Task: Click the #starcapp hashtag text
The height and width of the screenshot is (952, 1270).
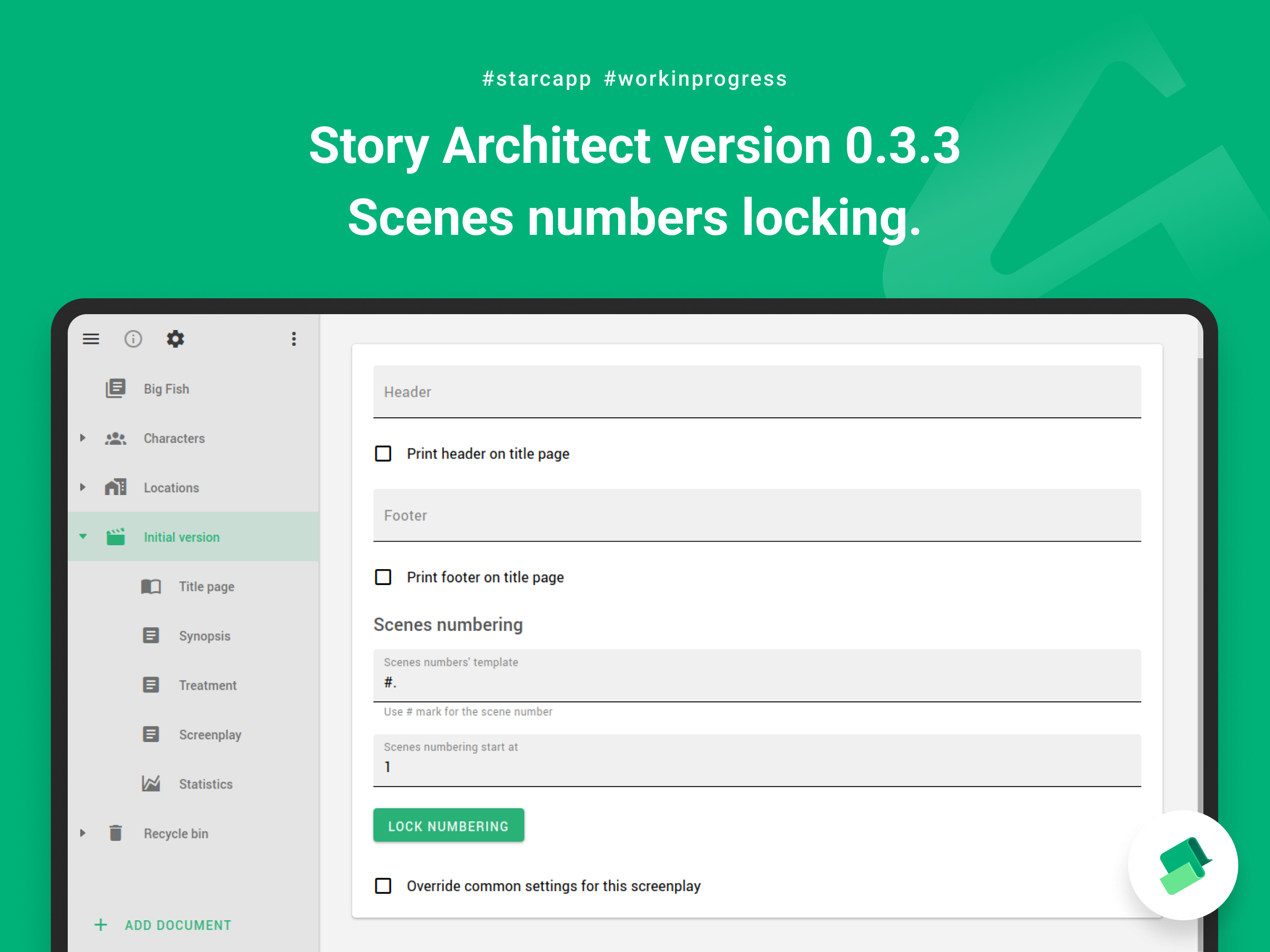Action: point(536,79)
